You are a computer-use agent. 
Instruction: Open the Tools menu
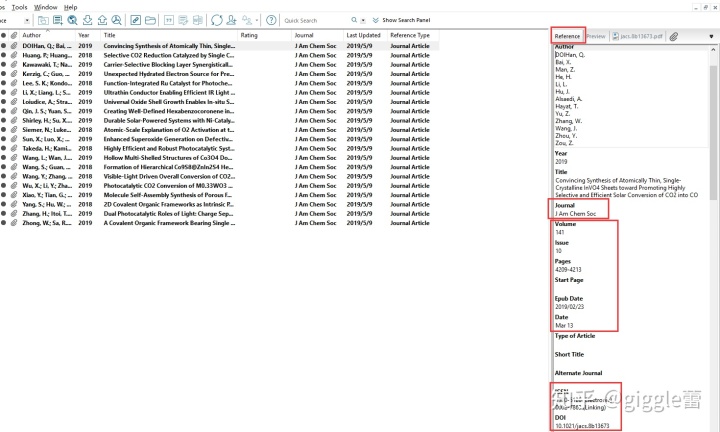[19, 7]
